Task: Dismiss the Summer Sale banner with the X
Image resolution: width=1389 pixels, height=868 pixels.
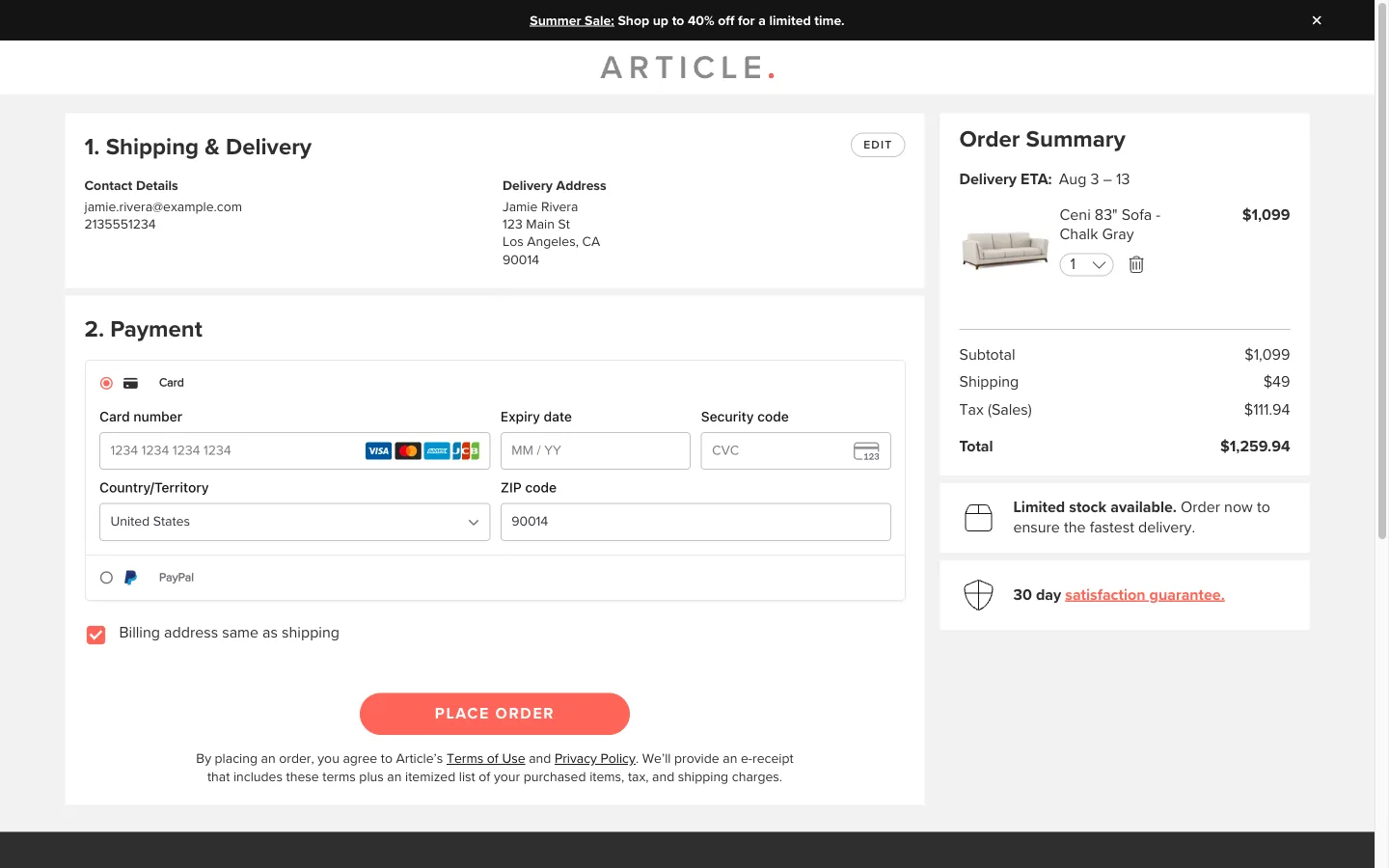Action: pos(1316,20)
